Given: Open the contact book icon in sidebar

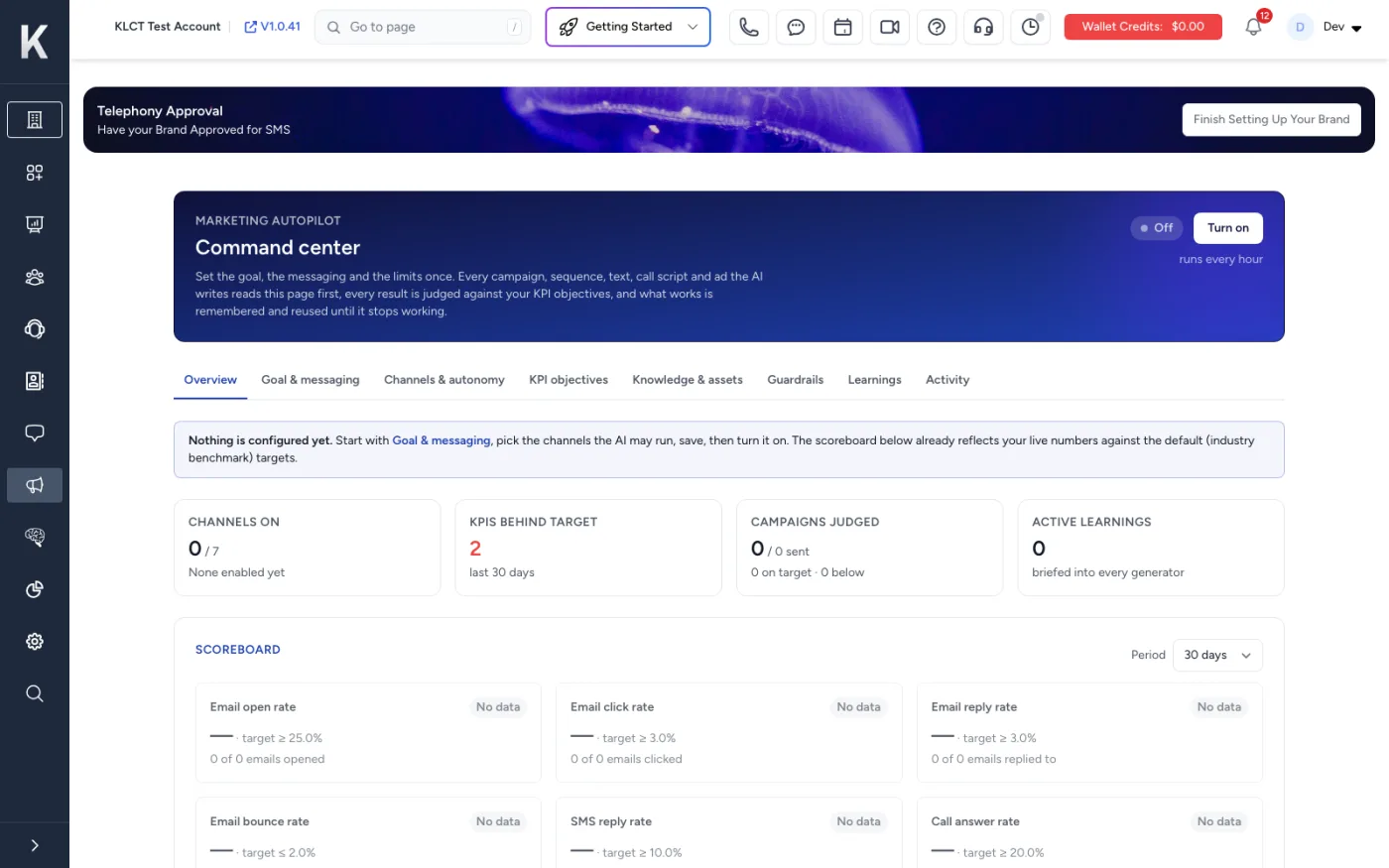Looking at the screenshot, I should (35, 381).
